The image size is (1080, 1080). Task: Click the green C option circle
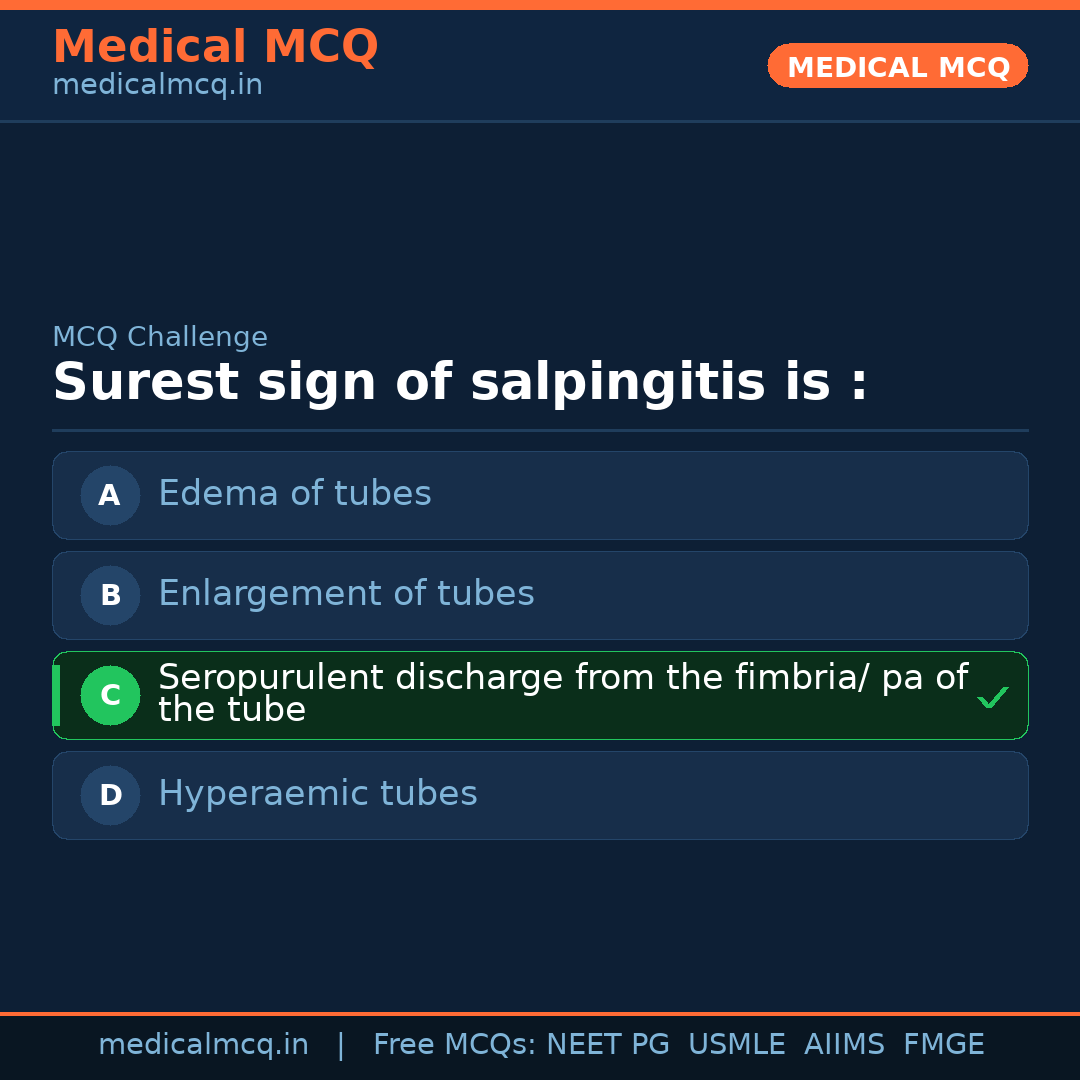coord(110,695)
